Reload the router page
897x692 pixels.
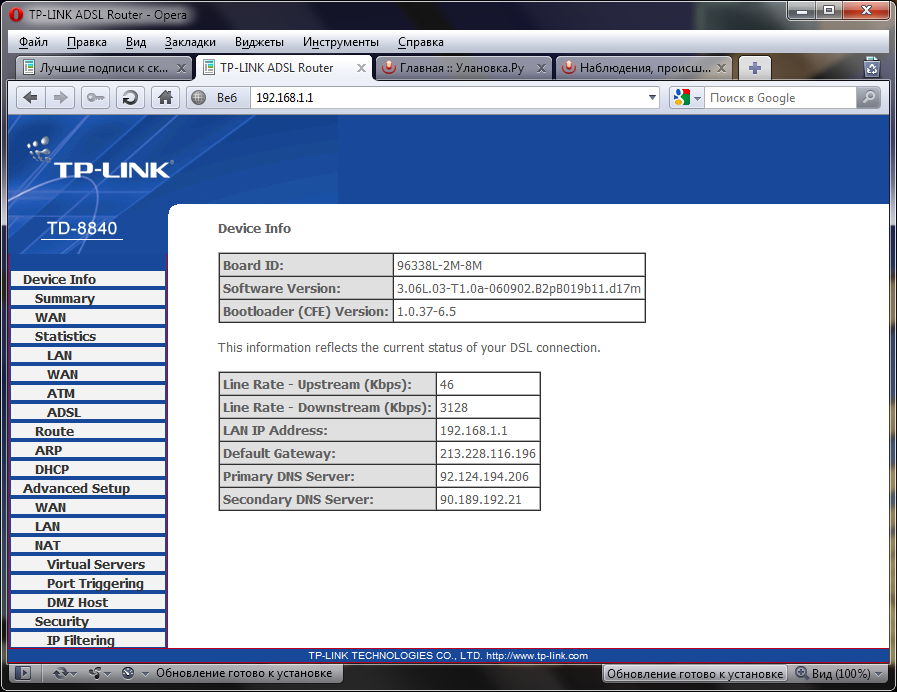pos(130,98)
